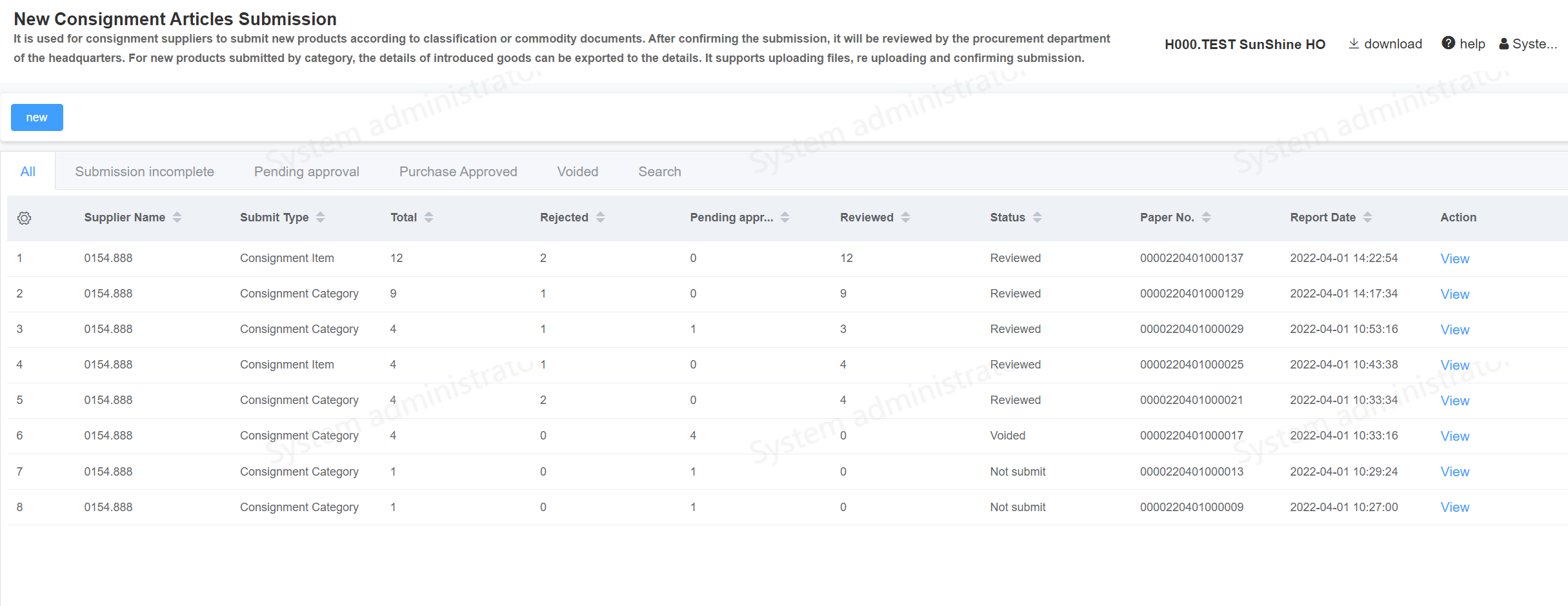This screenshot has width=1568, height=606.
Task: Sort by Submit Type column arrows
Action: pos(320,217)
